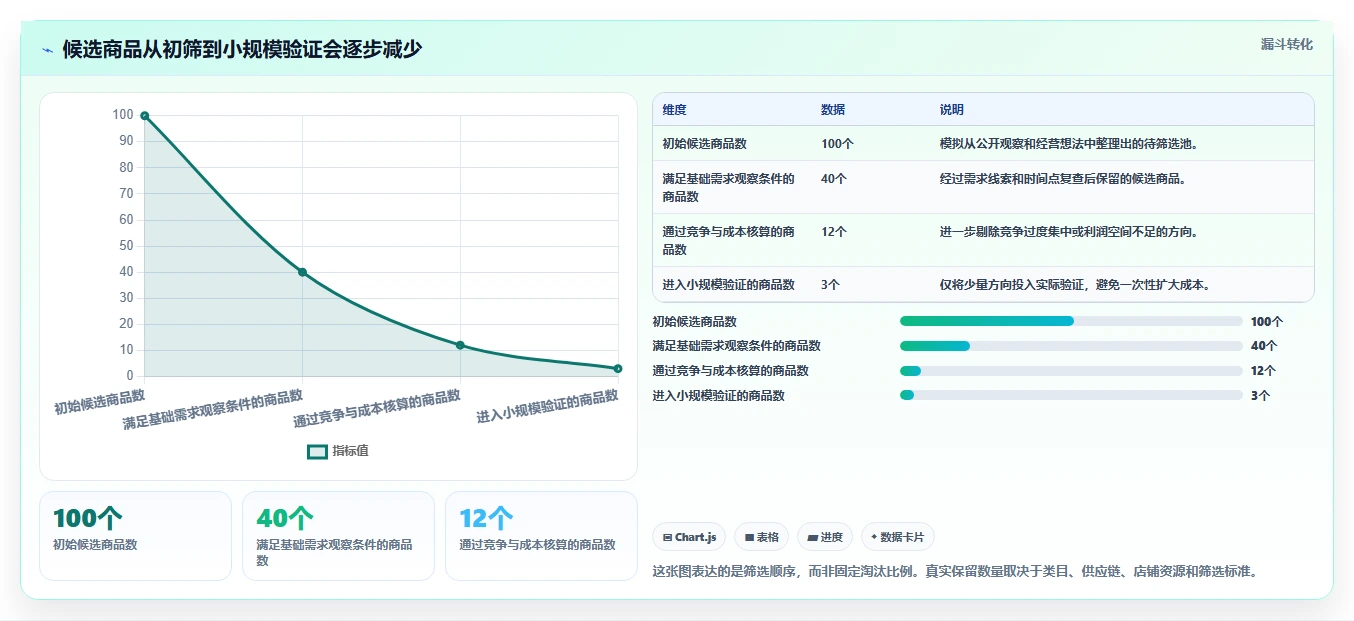
Task: Click the y-axis tick label 0
Action: pos(129,376)
